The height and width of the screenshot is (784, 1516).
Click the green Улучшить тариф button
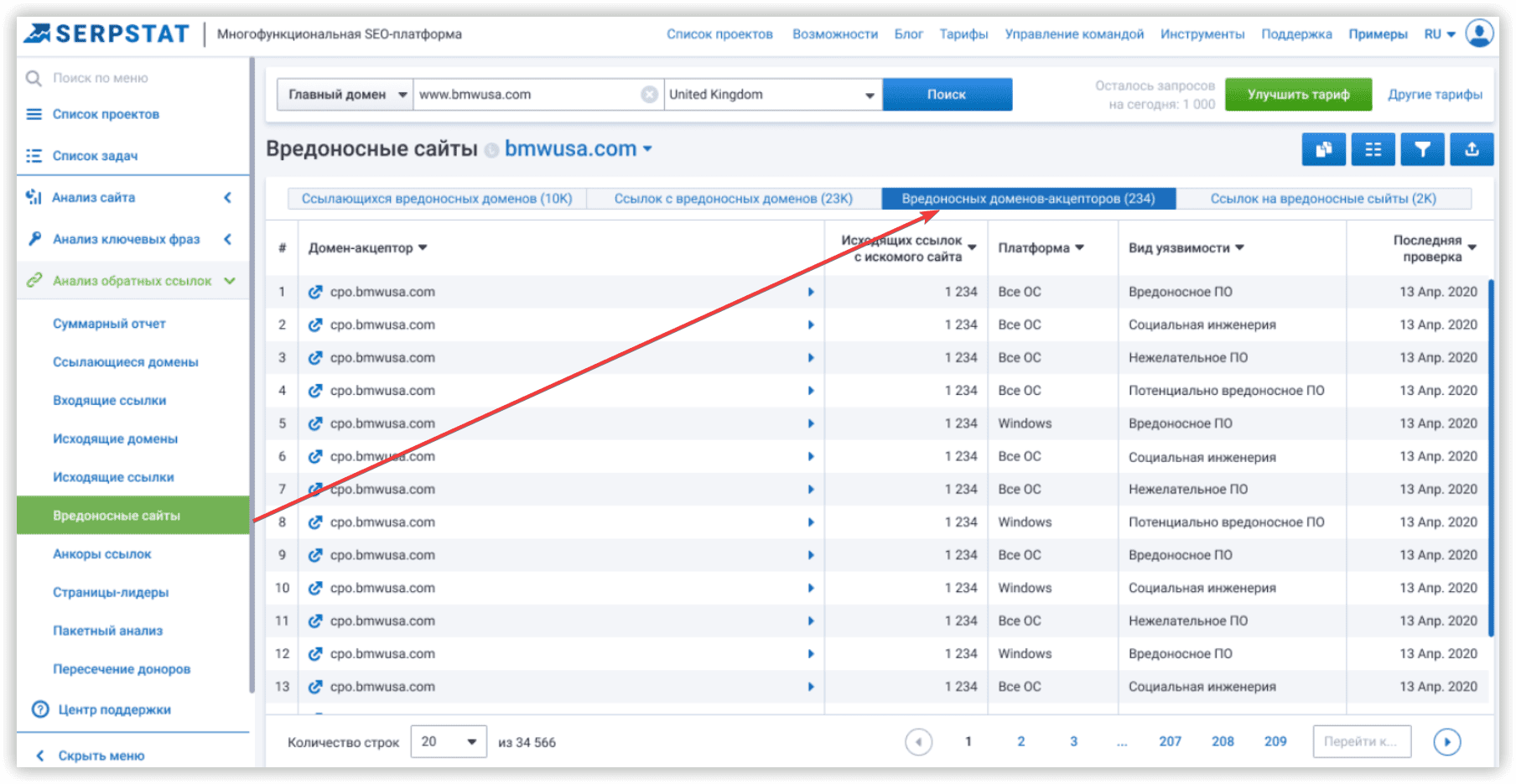coord(1298,95)
